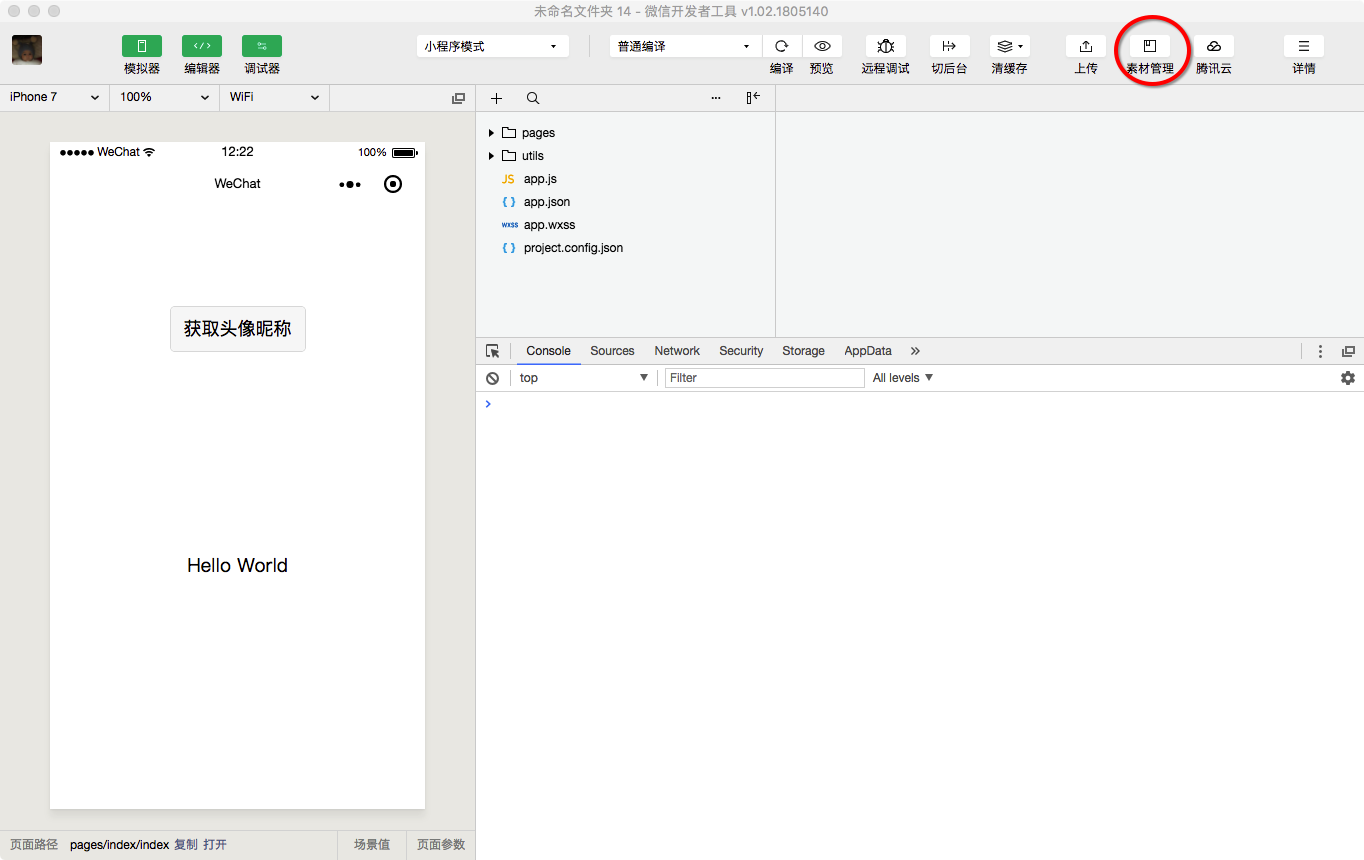Open the upload (上传) icon
1364x860 pixels.
[1085, 47]
